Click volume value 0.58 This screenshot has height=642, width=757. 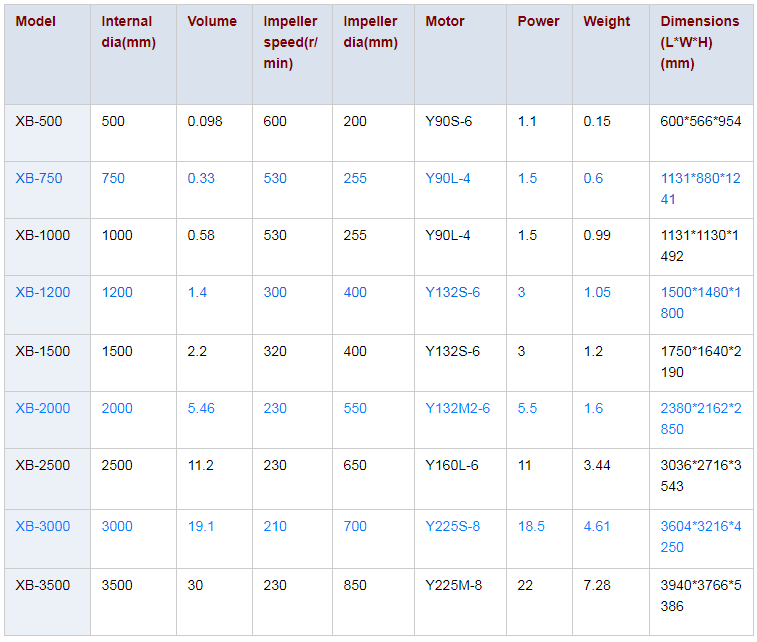[201, 235]
